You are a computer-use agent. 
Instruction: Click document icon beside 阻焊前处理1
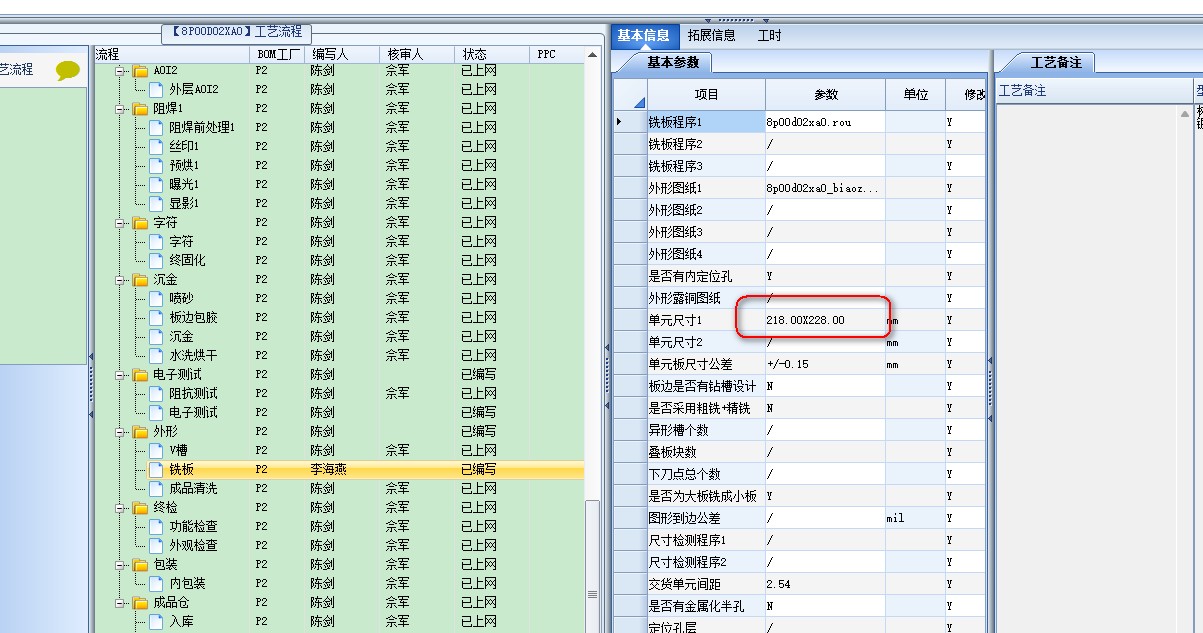(156, 128)
